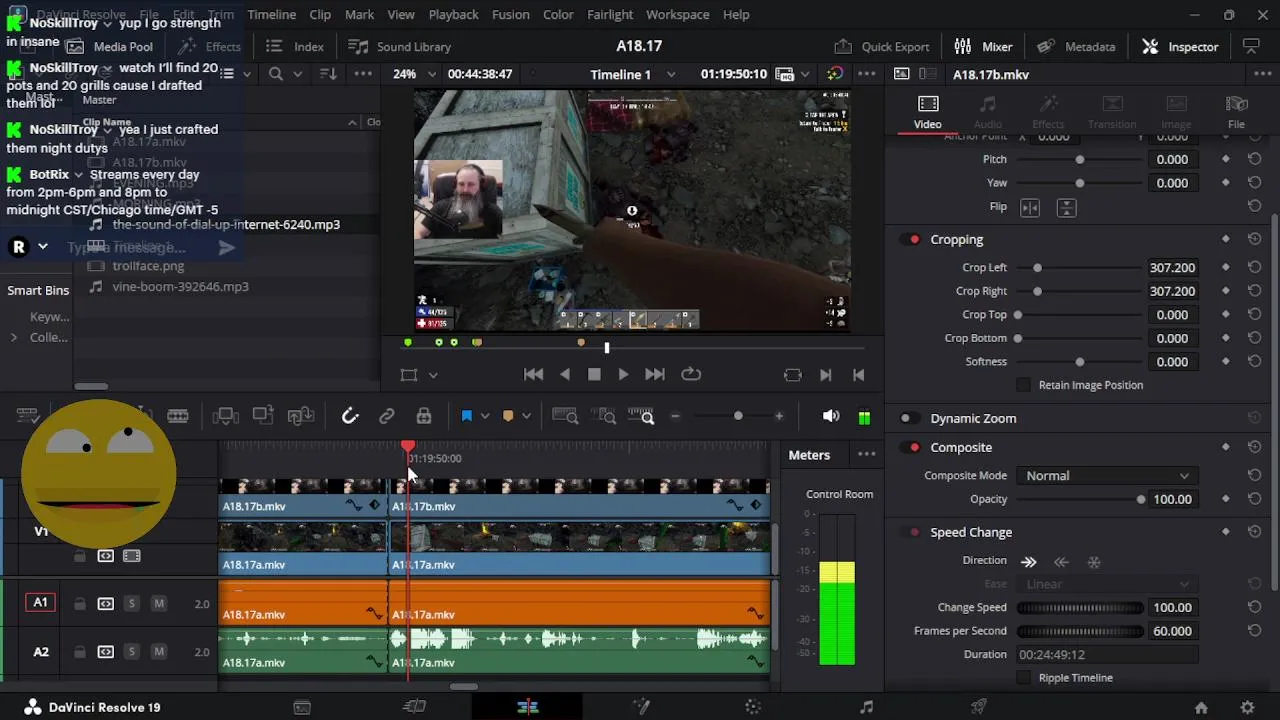Image resolution: width=1280 pixels, height=720 pixels.
Task: Toggle linked selection chain icon
Action: coord(387,416)
